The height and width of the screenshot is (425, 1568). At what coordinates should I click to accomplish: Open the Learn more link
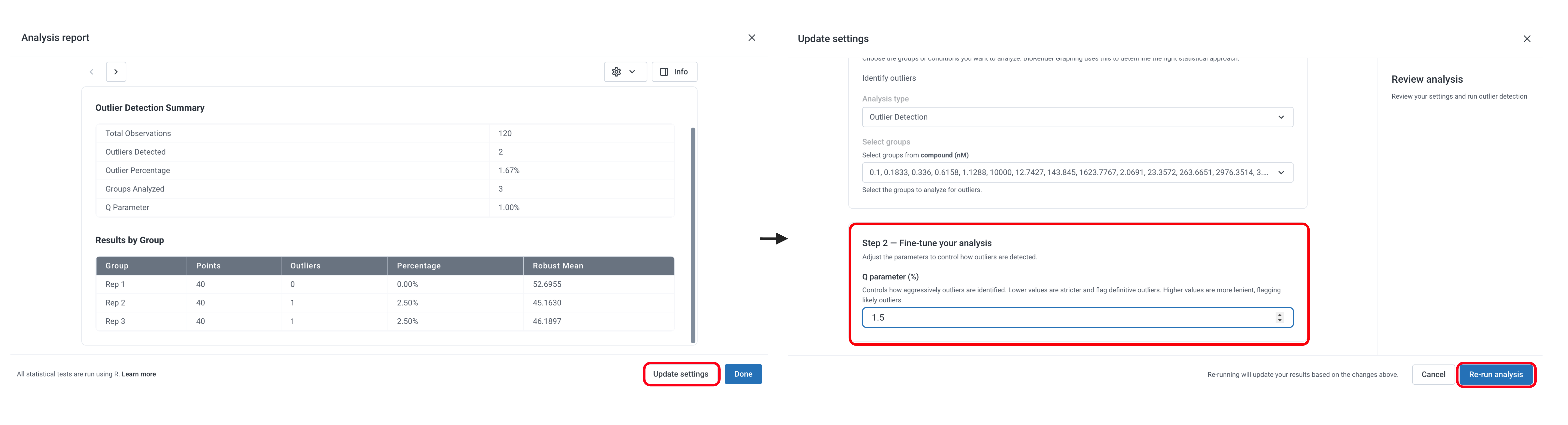pos(139,375)
